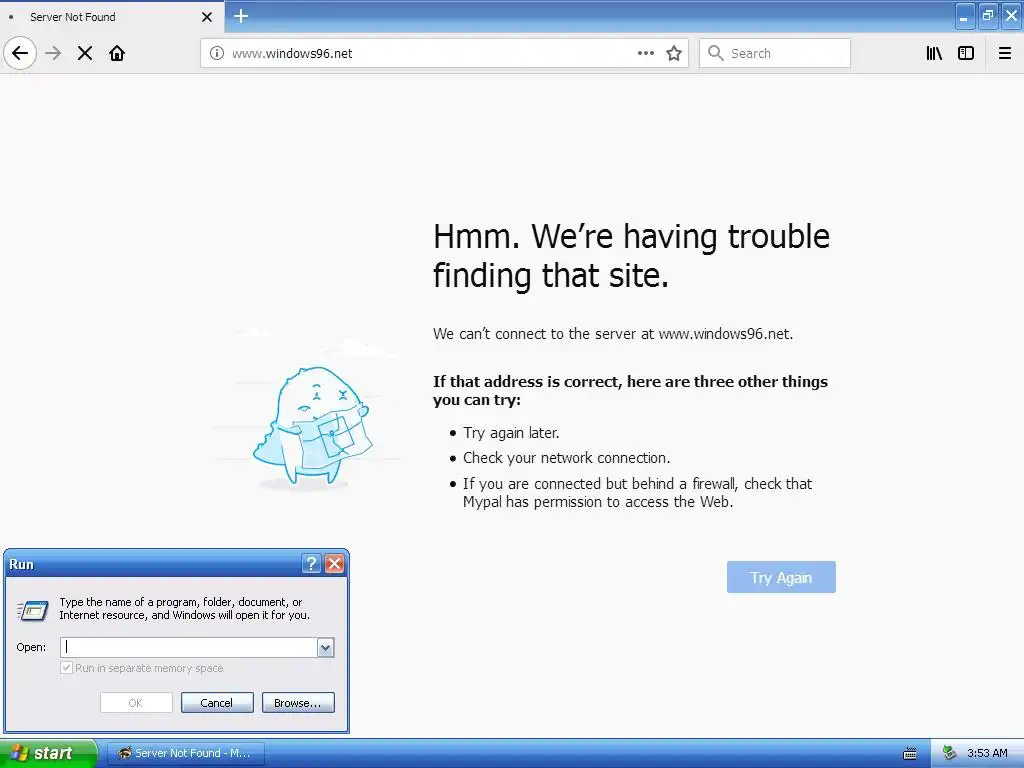Open the browser hamburger menu
This screenshot has width=1024, height=768.
1005,54
